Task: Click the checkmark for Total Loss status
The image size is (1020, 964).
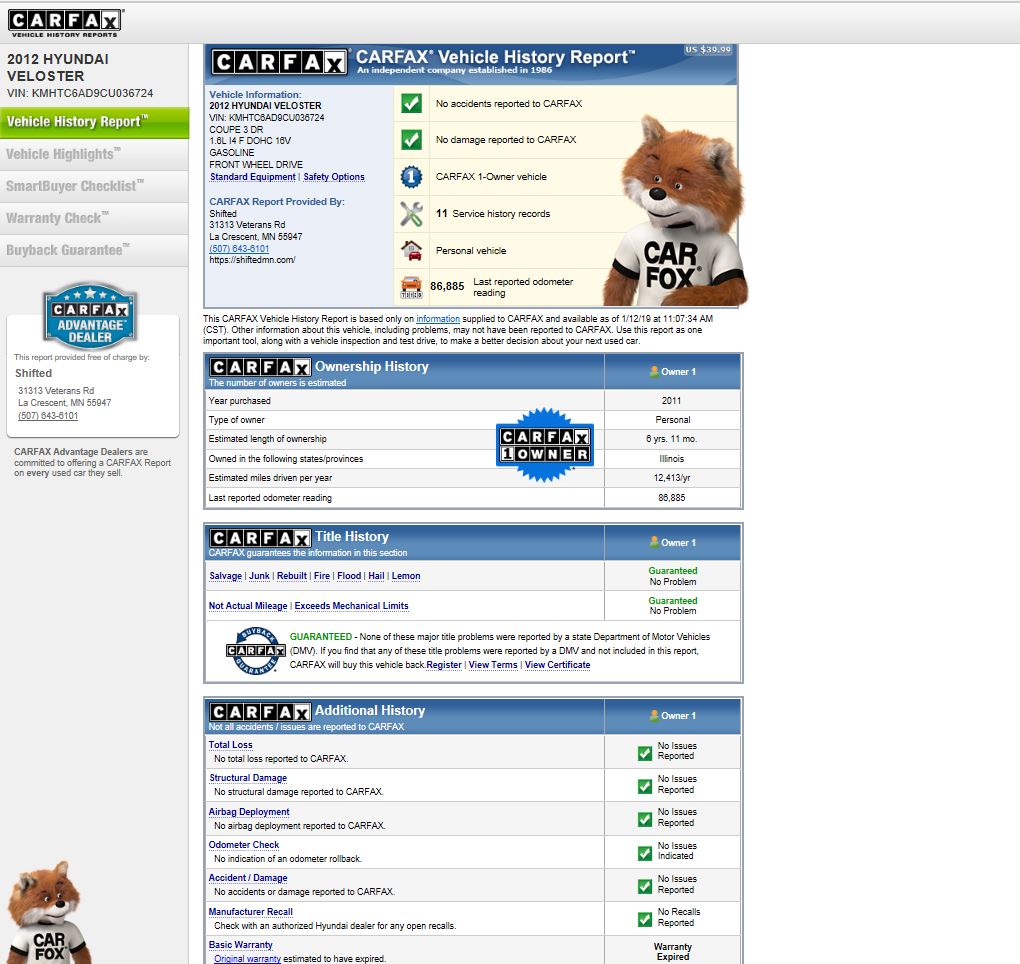Action: click(645, 753)
